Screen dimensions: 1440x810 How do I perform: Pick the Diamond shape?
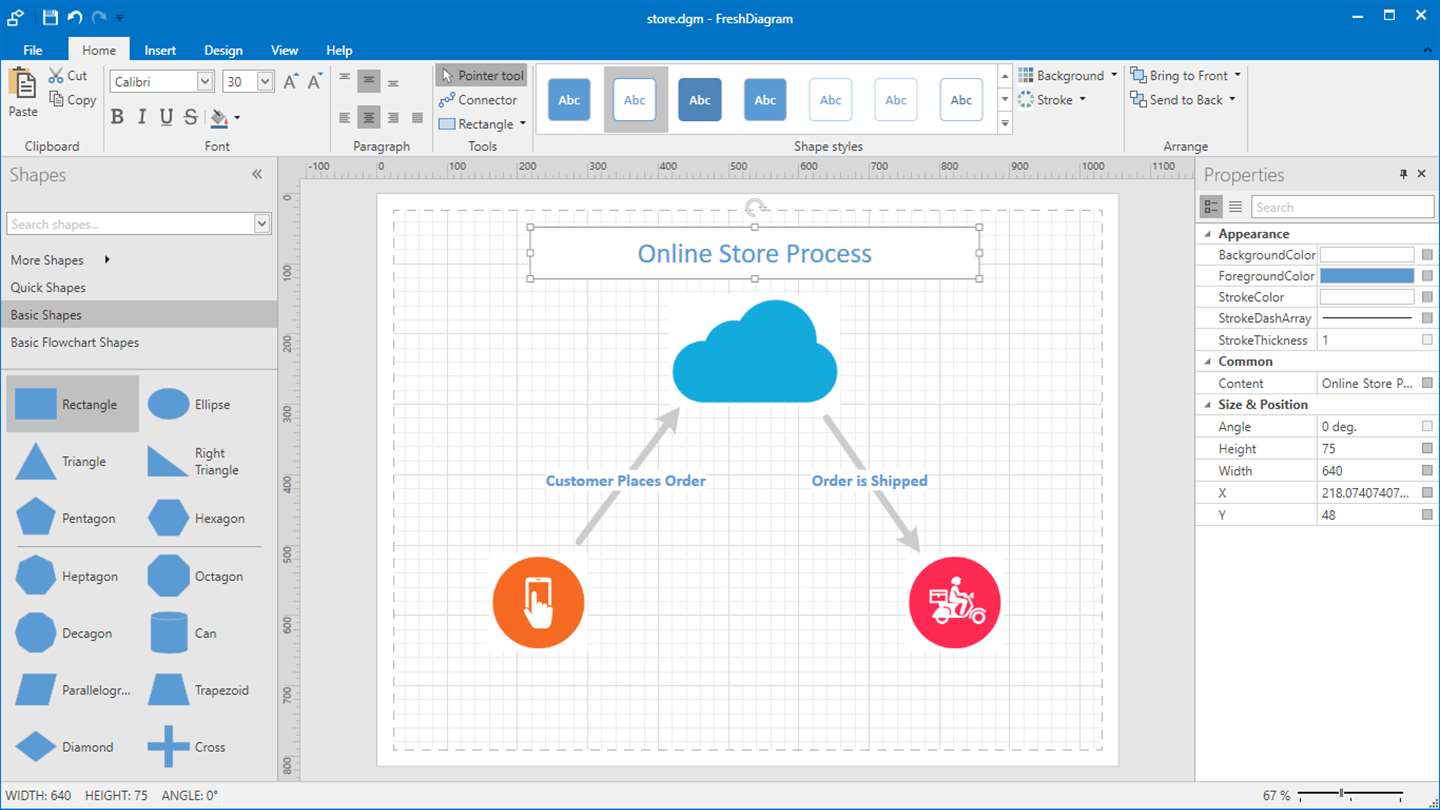[x=73, y=747]
